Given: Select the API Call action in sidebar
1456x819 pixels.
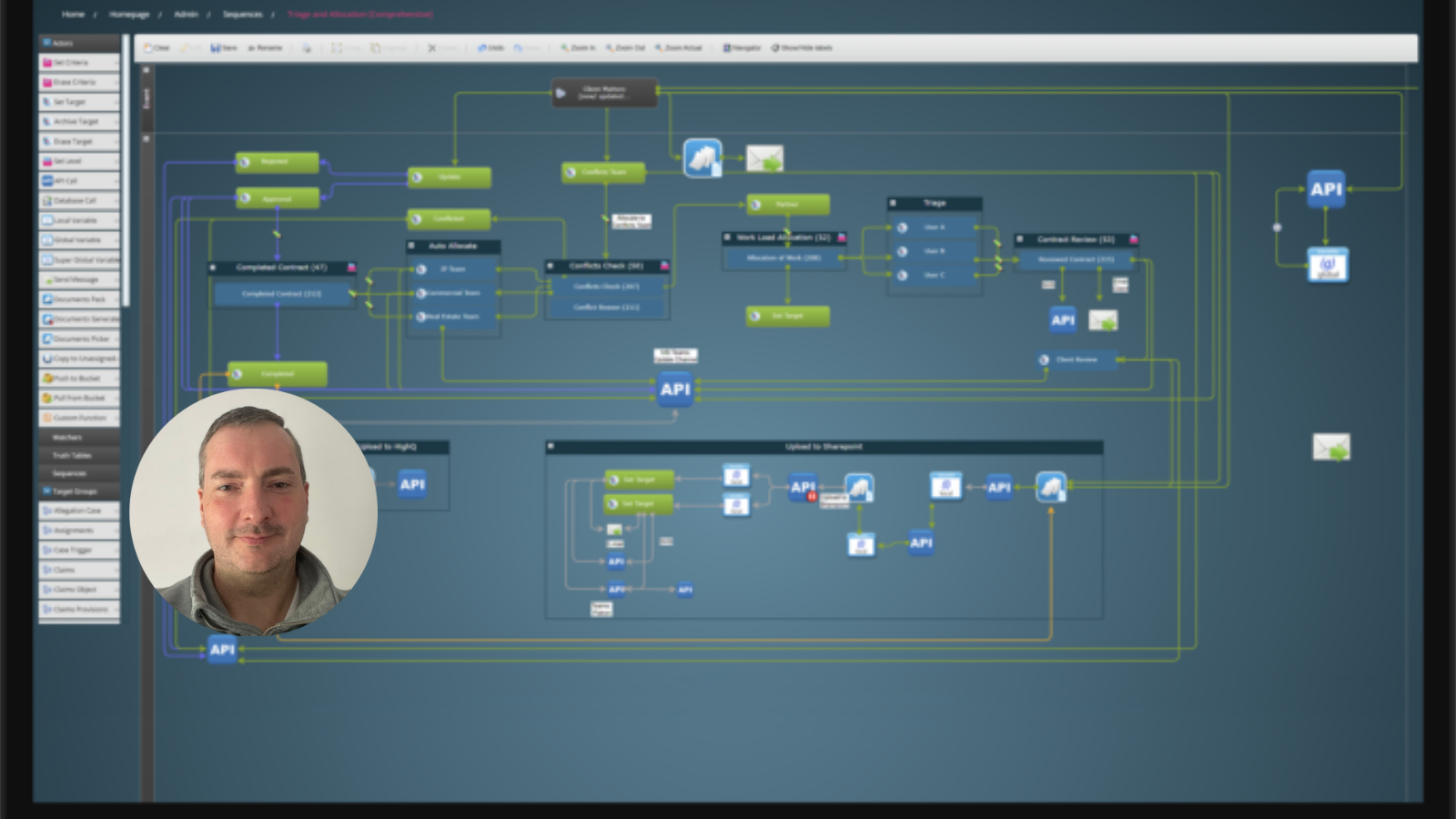Looking at the screenshot, I should 78,181.
